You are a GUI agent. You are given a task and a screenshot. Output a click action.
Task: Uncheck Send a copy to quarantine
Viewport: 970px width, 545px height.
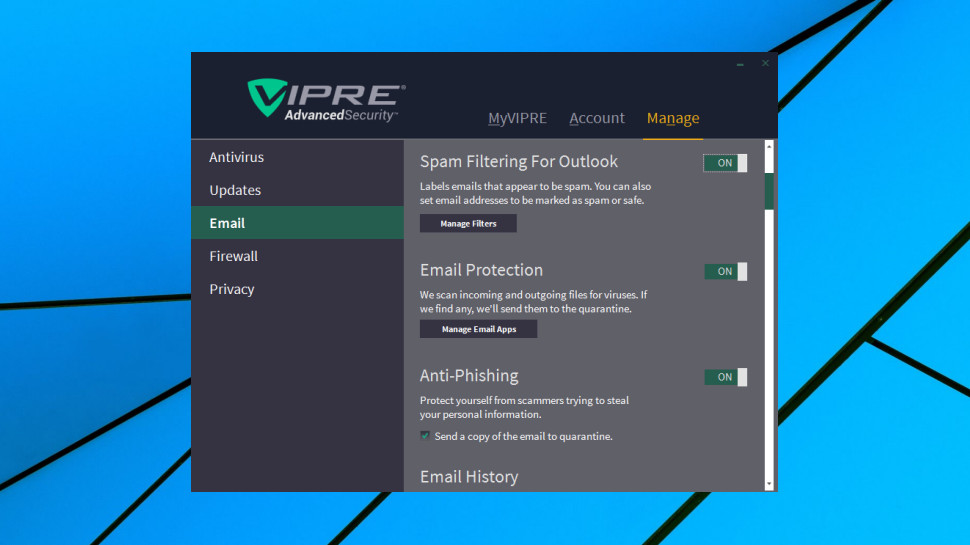(425, 436)
